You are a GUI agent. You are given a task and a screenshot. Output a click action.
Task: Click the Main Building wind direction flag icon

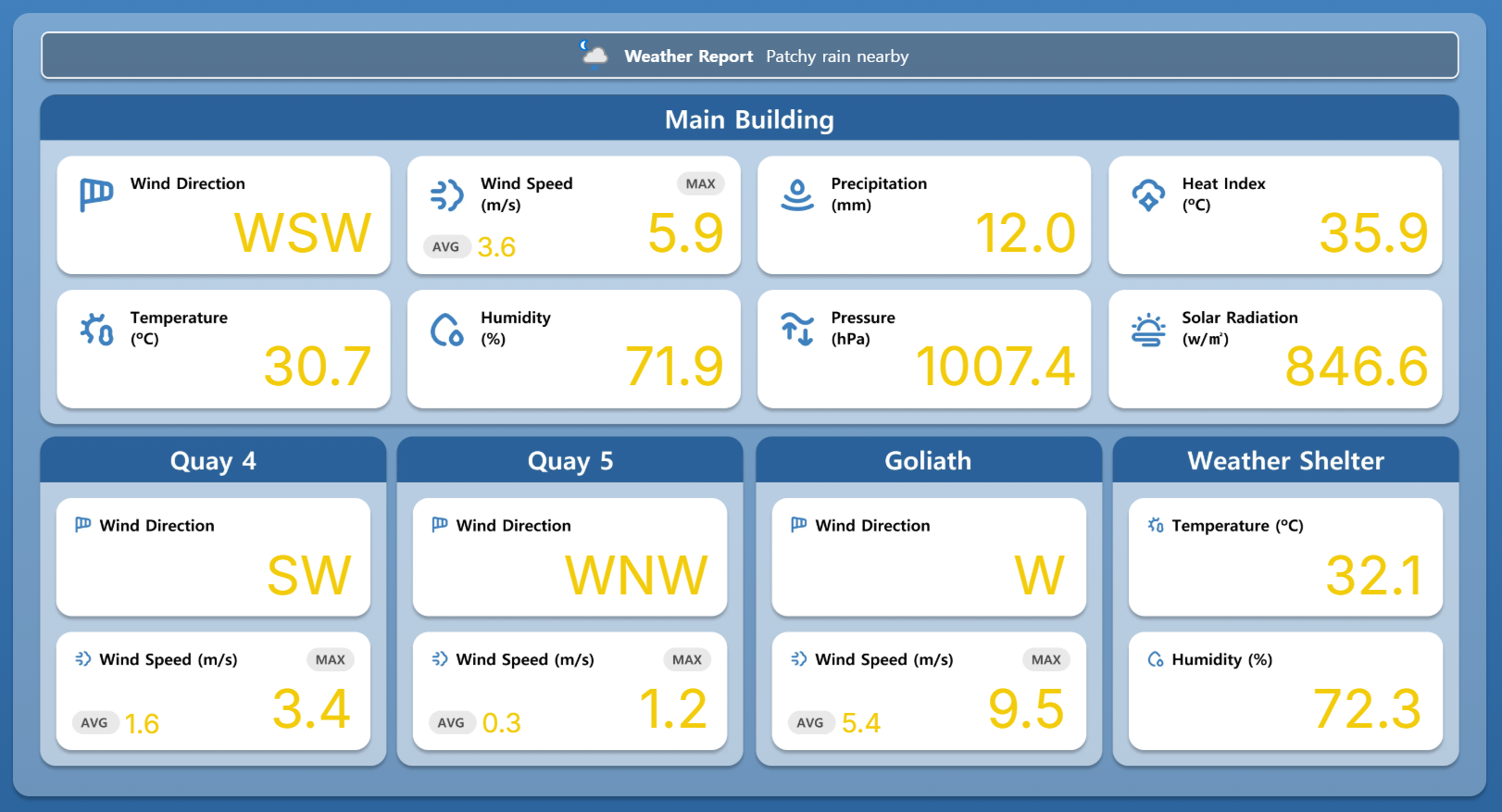(x=96, y=194)
